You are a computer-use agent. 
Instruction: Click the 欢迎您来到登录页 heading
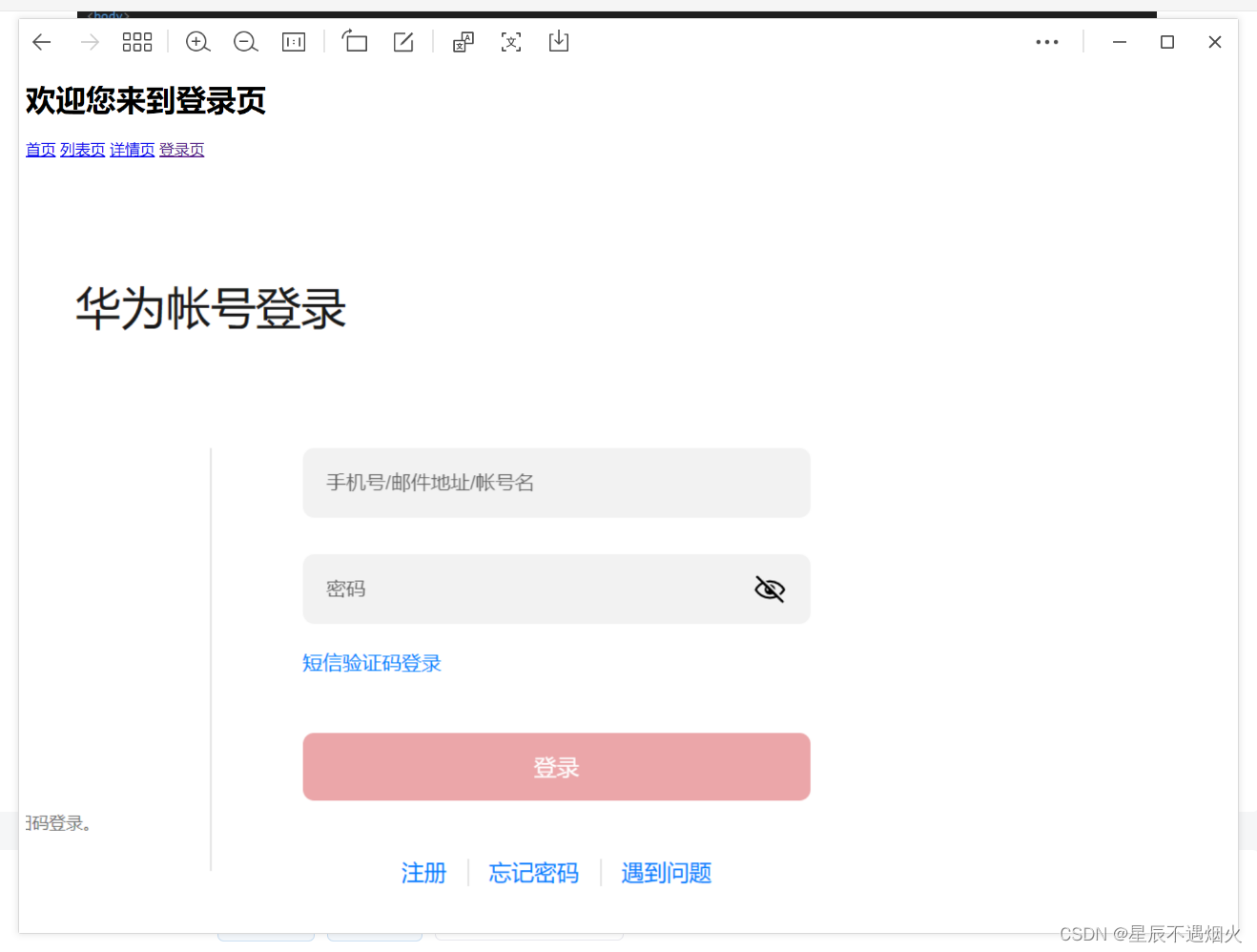pos(146,100)
